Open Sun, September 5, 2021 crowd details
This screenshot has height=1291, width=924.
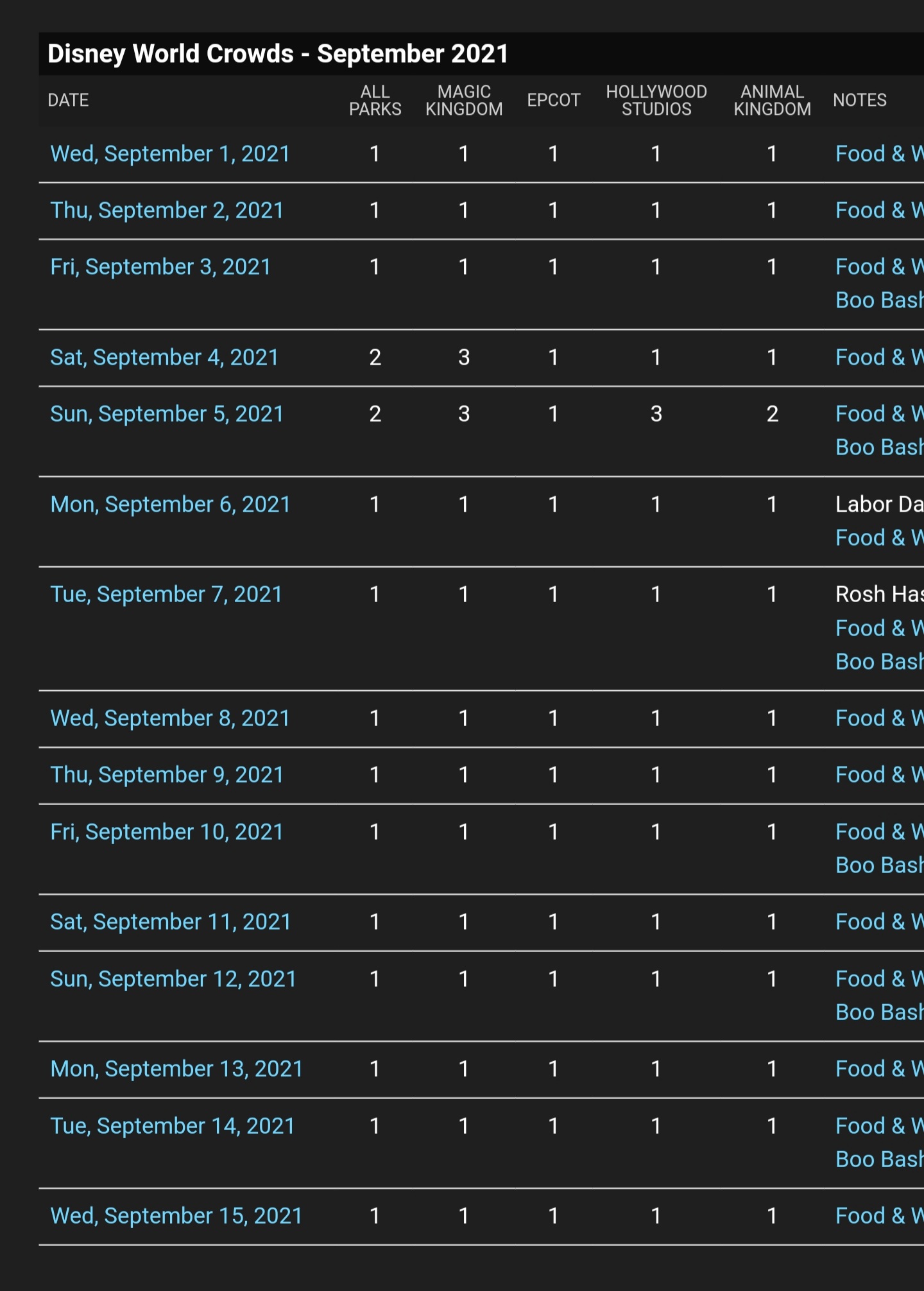(167, 414)
